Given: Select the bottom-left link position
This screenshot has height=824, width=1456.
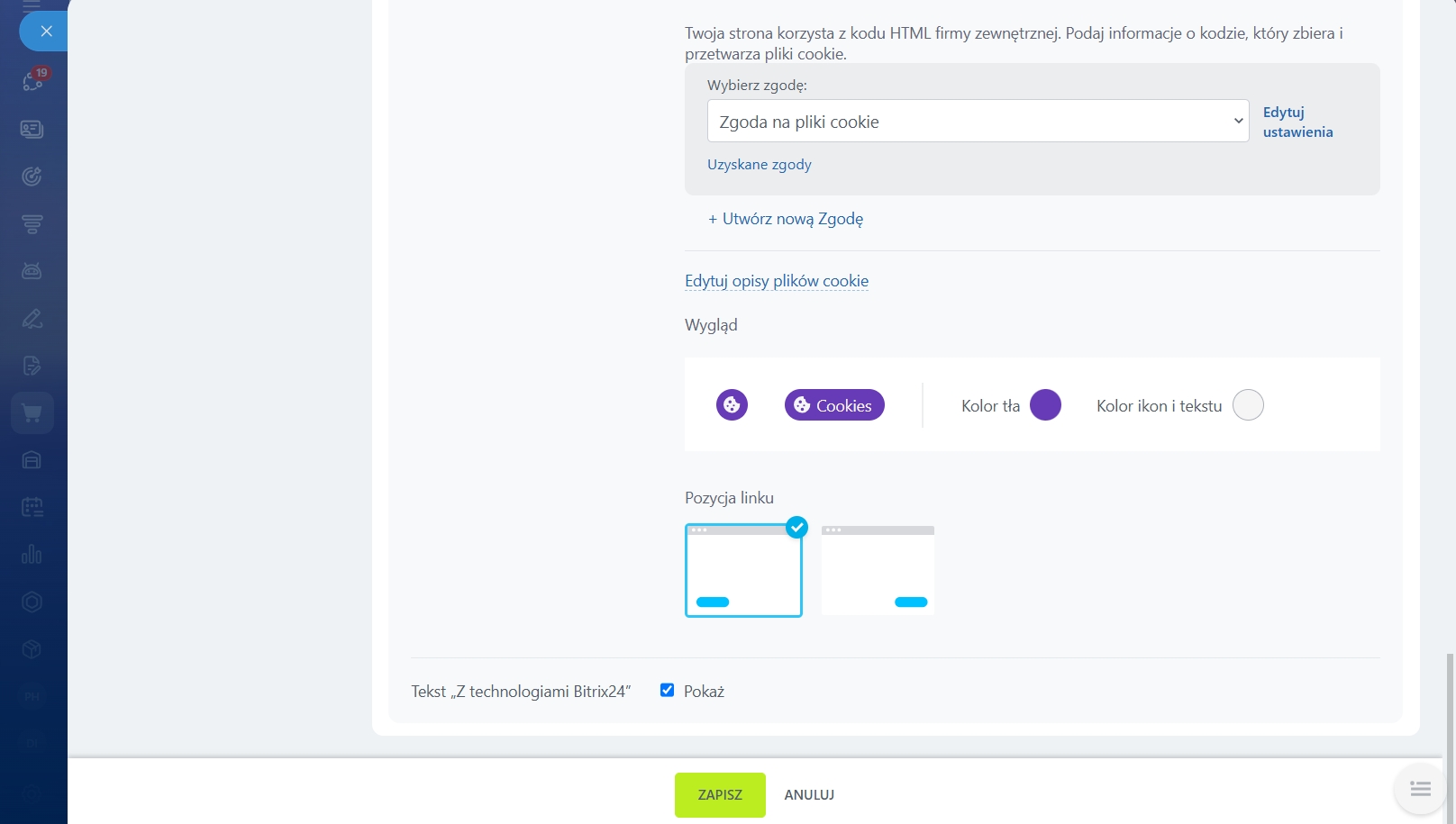Looking at the screenshot, I should click(x=743, y=570).
